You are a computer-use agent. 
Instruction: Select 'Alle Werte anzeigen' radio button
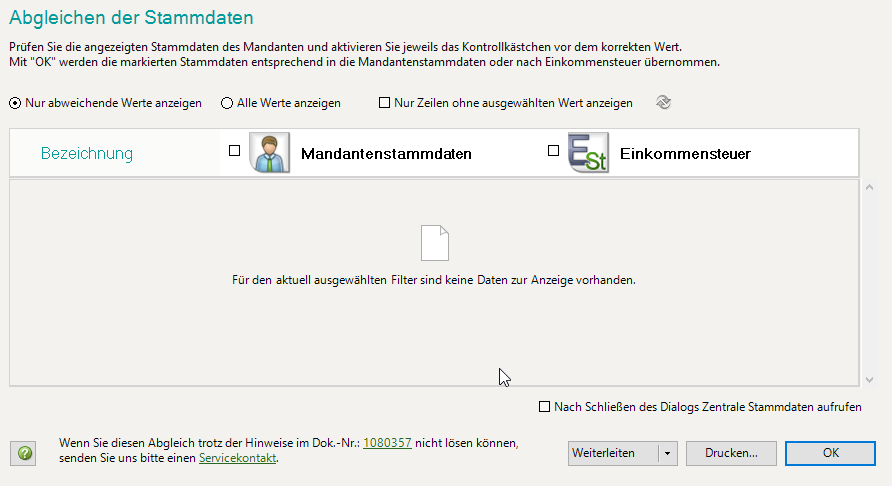[227, 103]
